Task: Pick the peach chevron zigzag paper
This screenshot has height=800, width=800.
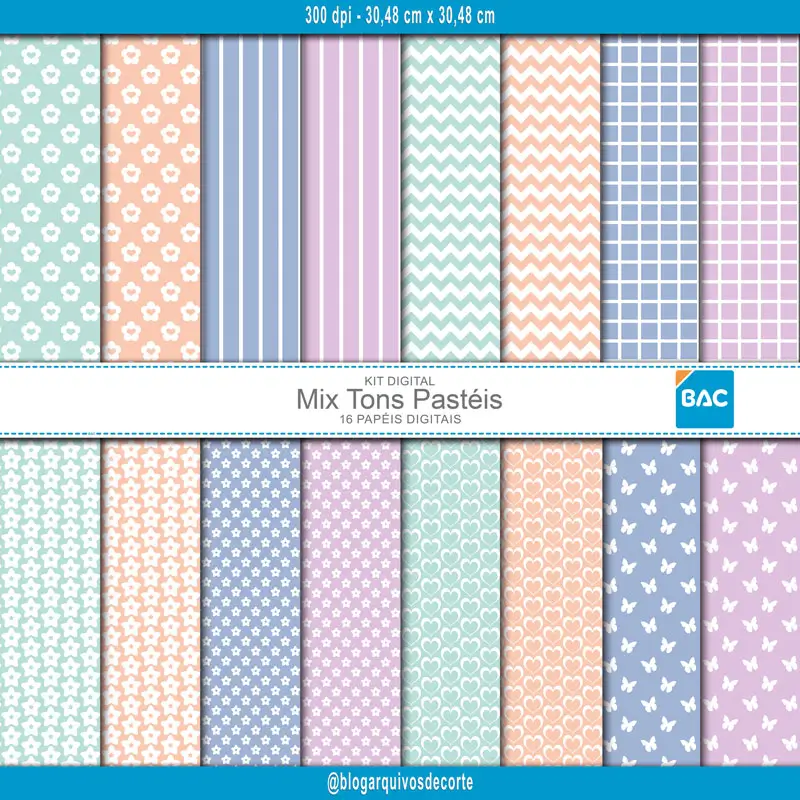Action: (x=551, y=198)
